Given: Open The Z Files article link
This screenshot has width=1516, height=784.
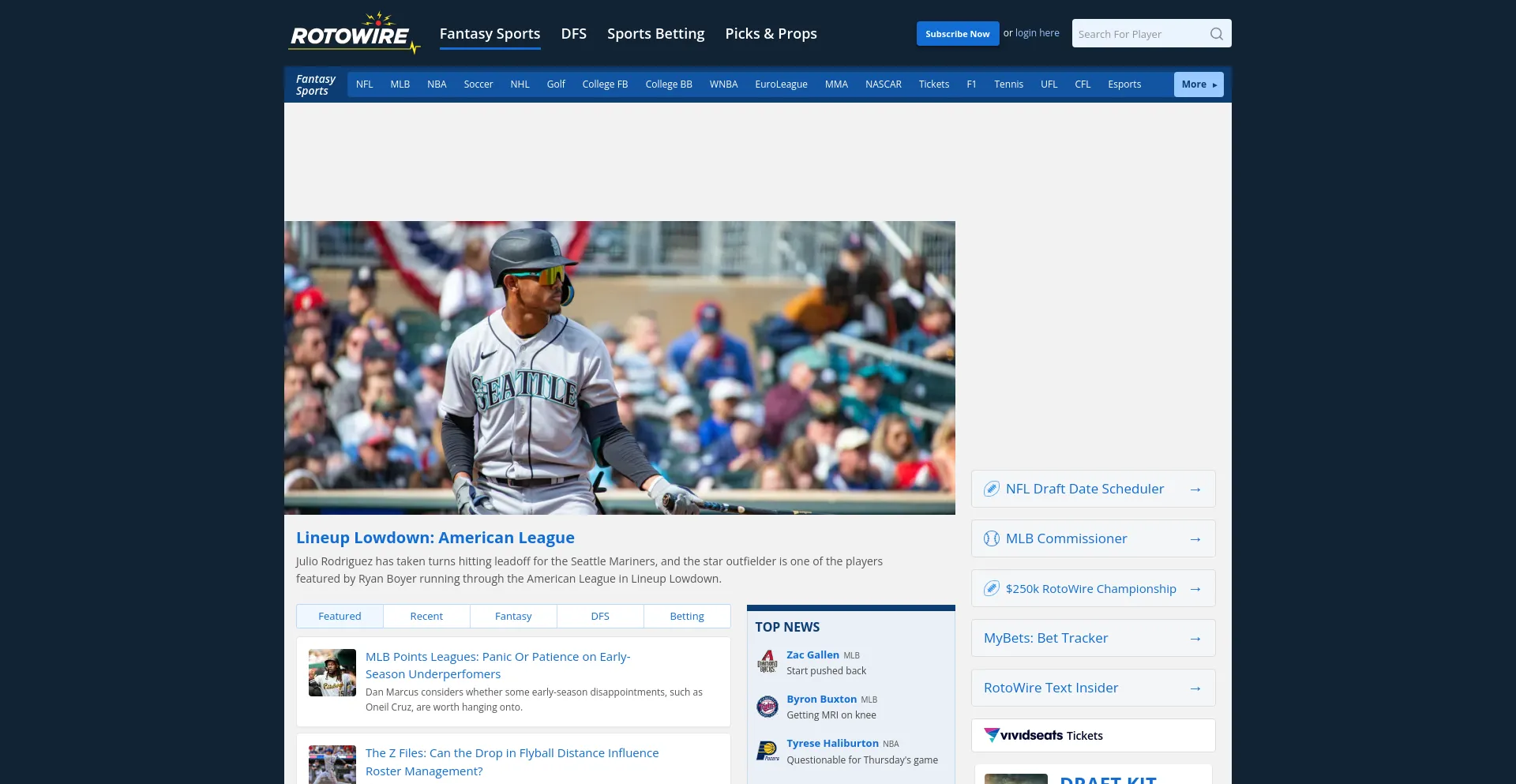Looking at the screenshot, I should point(512,762).
